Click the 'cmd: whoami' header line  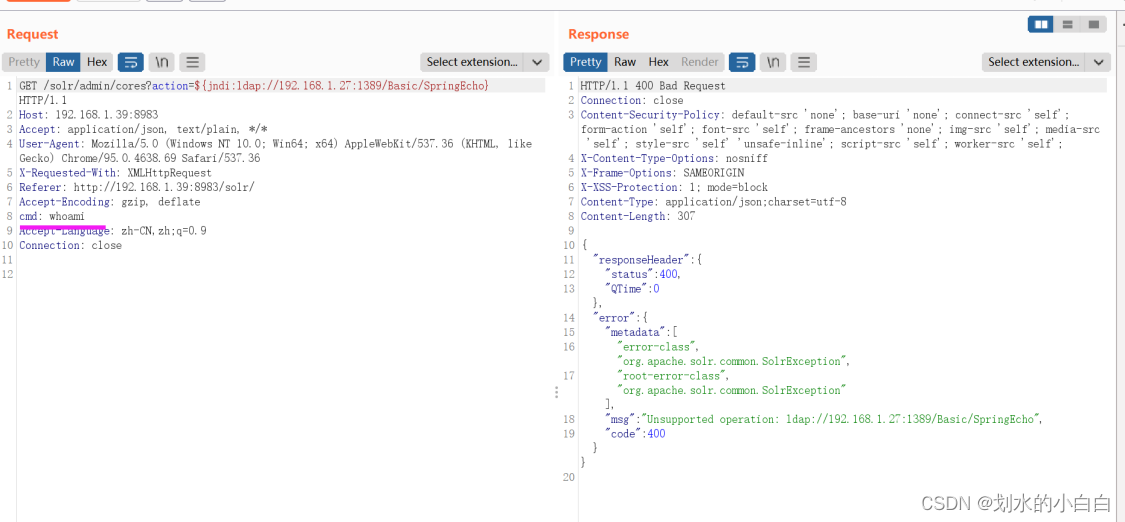pyautogui.click(x=52, y=217)
